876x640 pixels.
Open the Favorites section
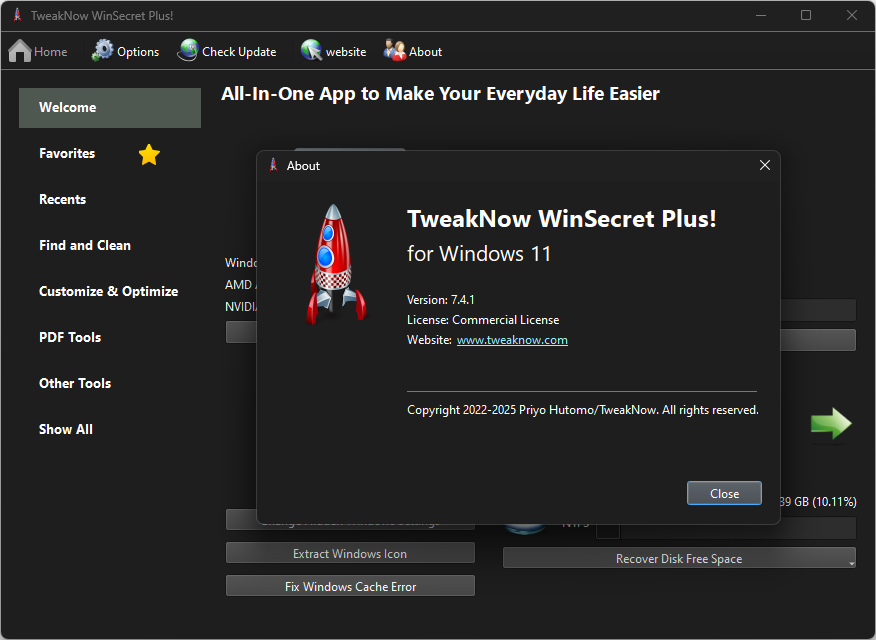(67, 154)
